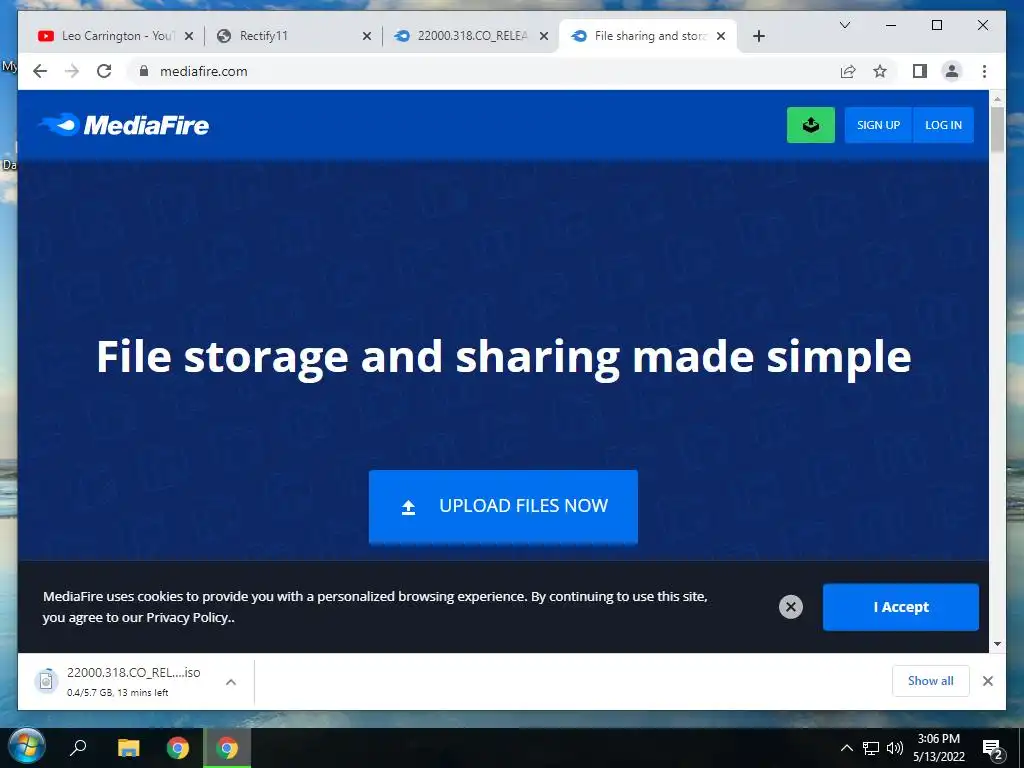
Task: Close the 22000.318.CO_RELEA tab
Action: (x=543, y=36)
